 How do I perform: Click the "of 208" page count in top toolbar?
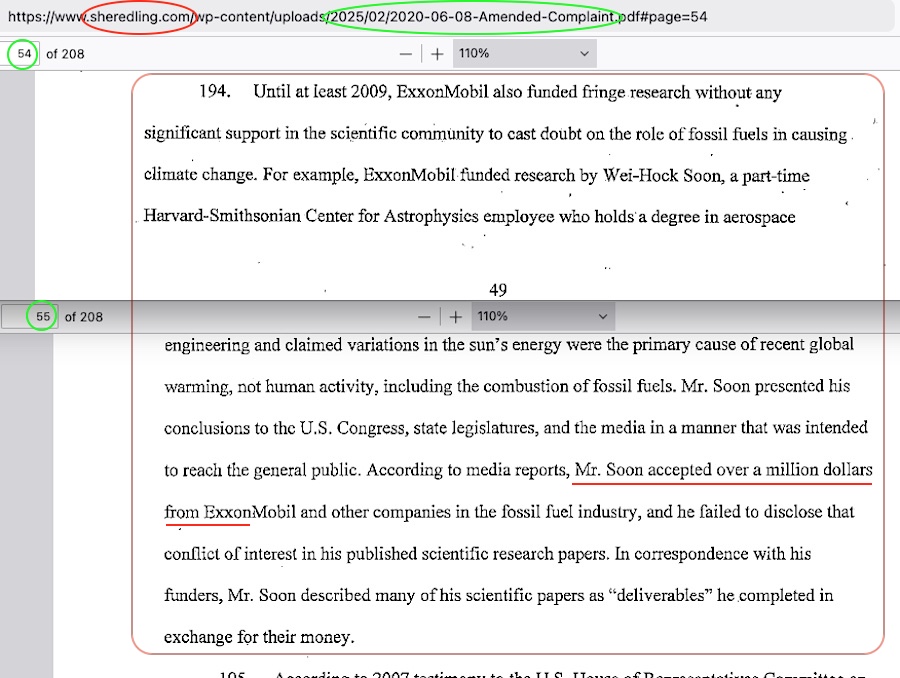point(65,53)
